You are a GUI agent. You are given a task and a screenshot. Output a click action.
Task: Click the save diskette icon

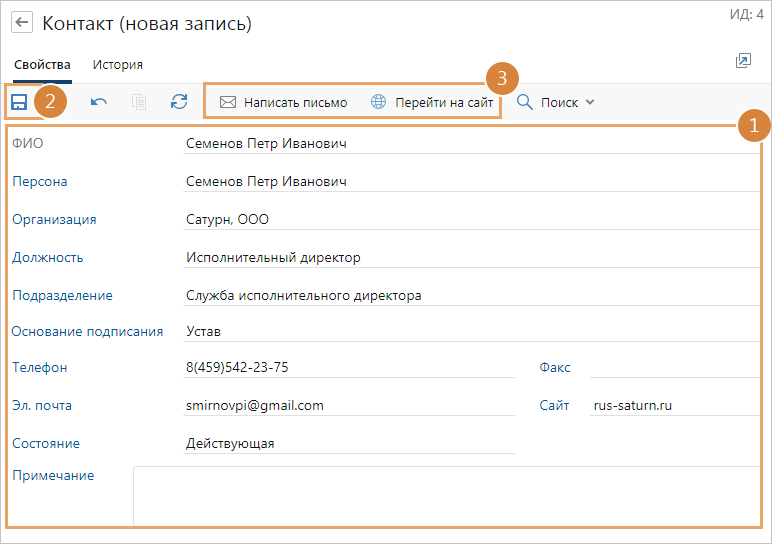(19, 102)
